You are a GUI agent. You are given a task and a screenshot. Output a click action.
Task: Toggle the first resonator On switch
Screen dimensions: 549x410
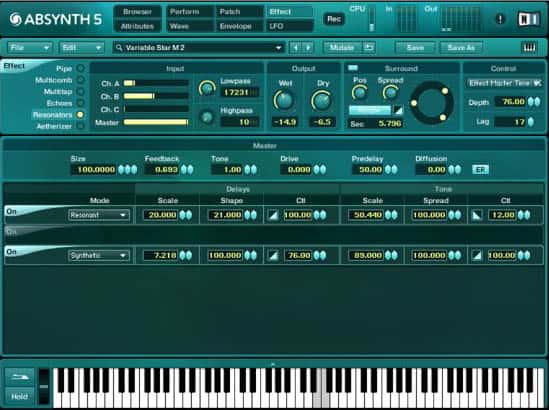click(12, 211)
